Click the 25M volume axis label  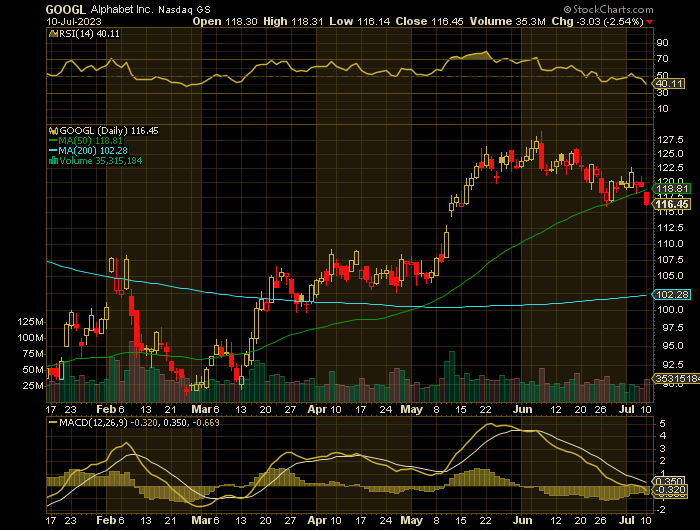(33, 386)
